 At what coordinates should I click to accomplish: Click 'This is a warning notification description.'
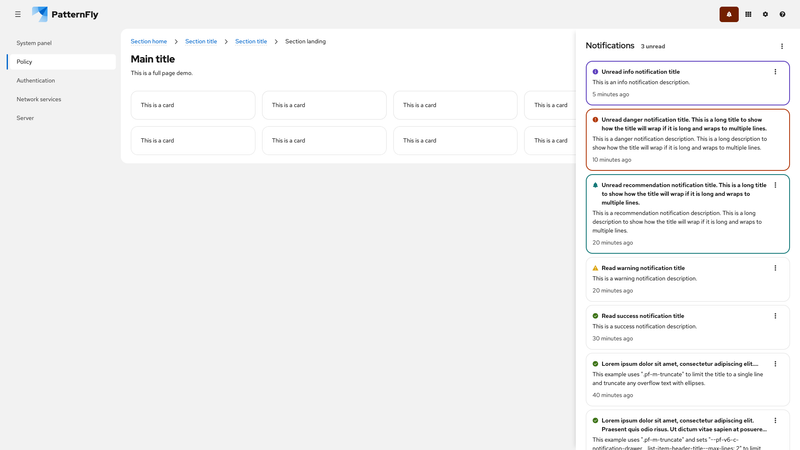click(x=644, y=279)
